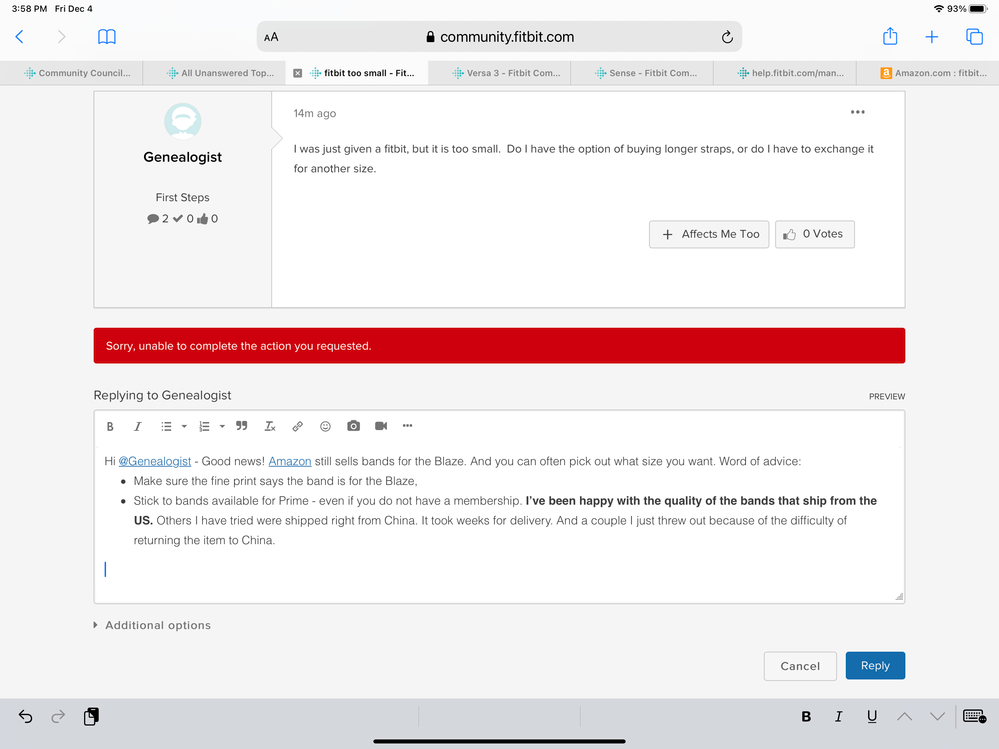The width and height of the screenshot is (999, 749).
Task: Switch to Versa 3 Fitbit Community tab
Action: (x=500, y=73)
